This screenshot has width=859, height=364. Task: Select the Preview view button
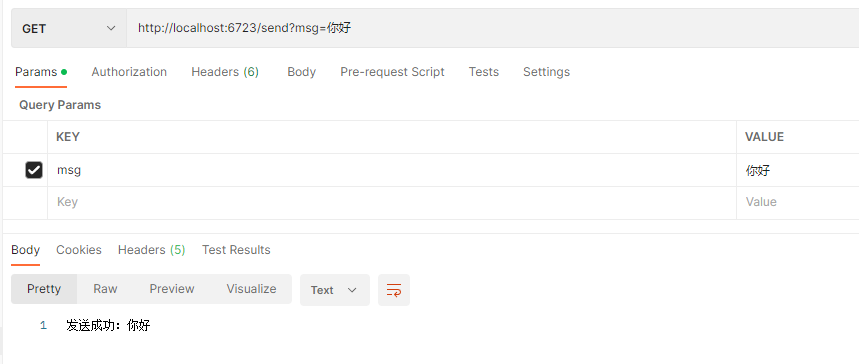point(172,289)
